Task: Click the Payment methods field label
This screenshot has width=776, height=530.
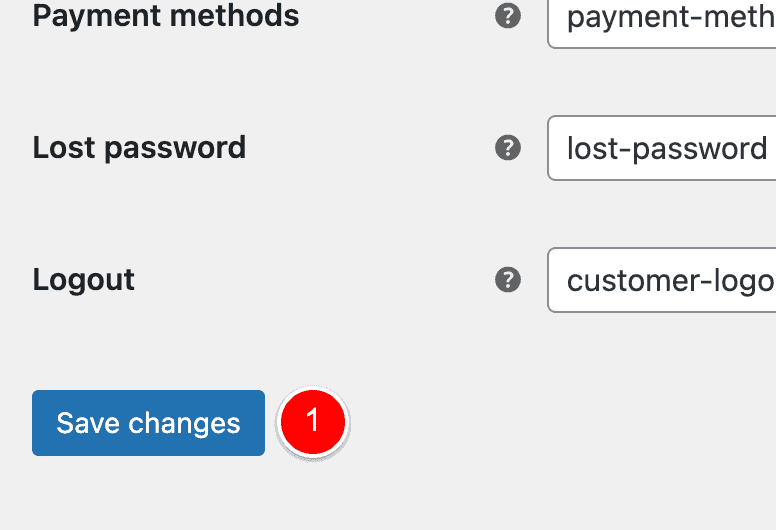Action: 166,16
